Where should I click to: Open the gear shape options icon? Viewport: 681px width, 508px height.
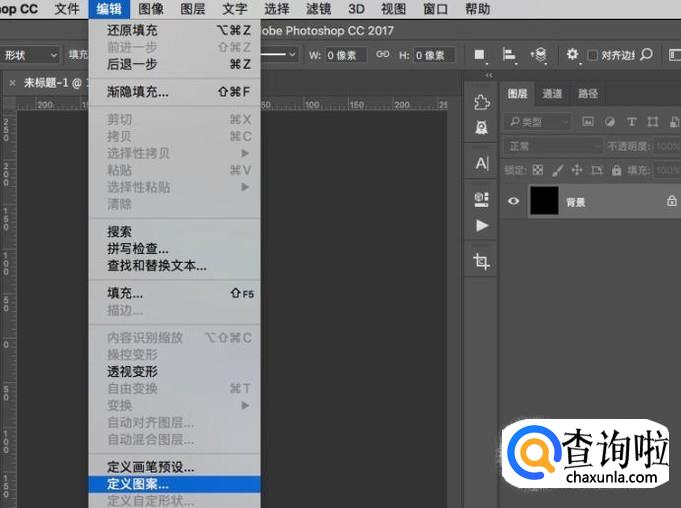(x=572, y=55)
